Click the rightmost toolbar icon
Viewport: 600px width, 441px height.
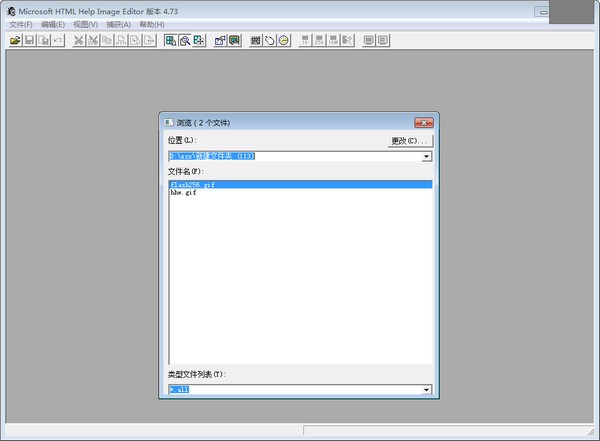383,41
